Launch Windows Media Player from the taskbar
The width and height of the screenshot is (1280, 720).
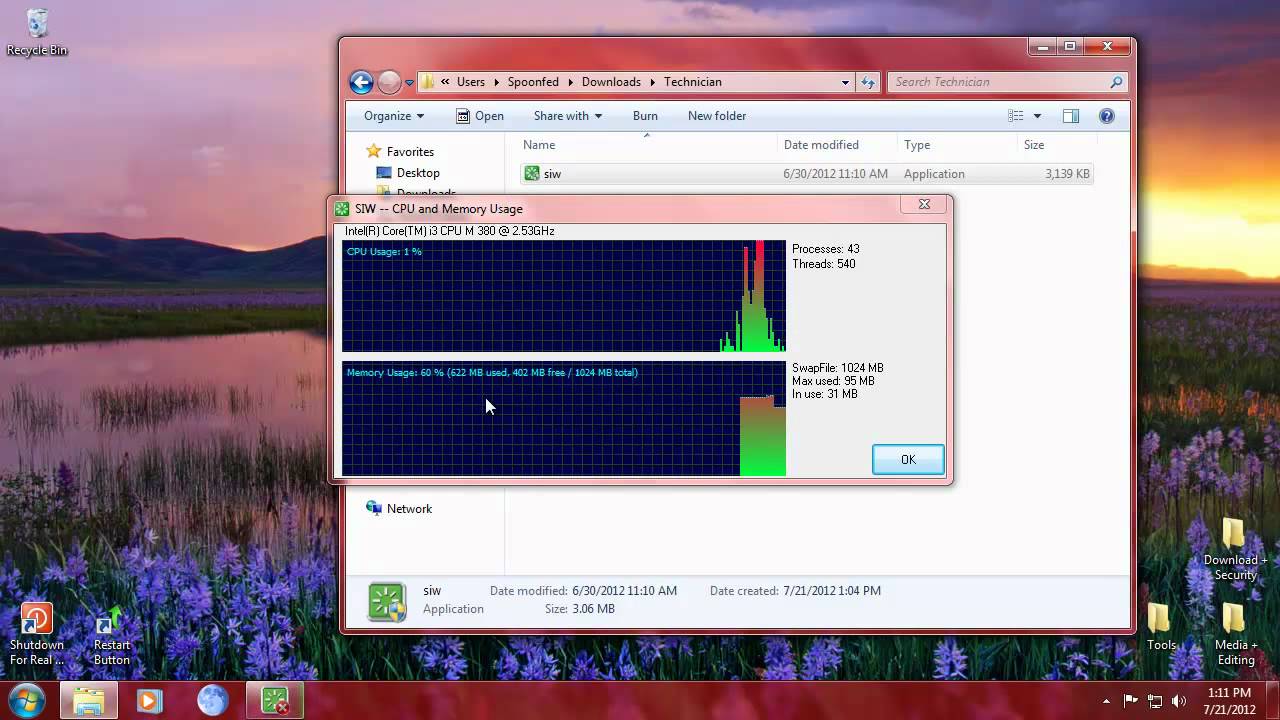pos(149,701)
